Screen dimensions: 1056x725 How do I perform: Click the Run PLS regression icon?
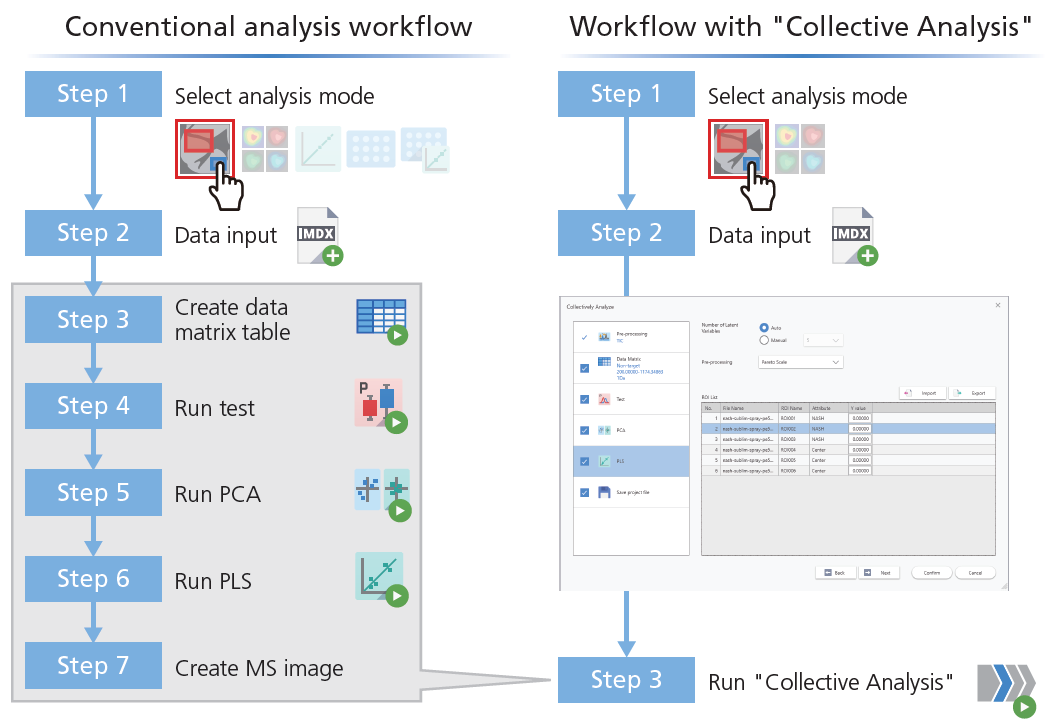tap(381, 579)
